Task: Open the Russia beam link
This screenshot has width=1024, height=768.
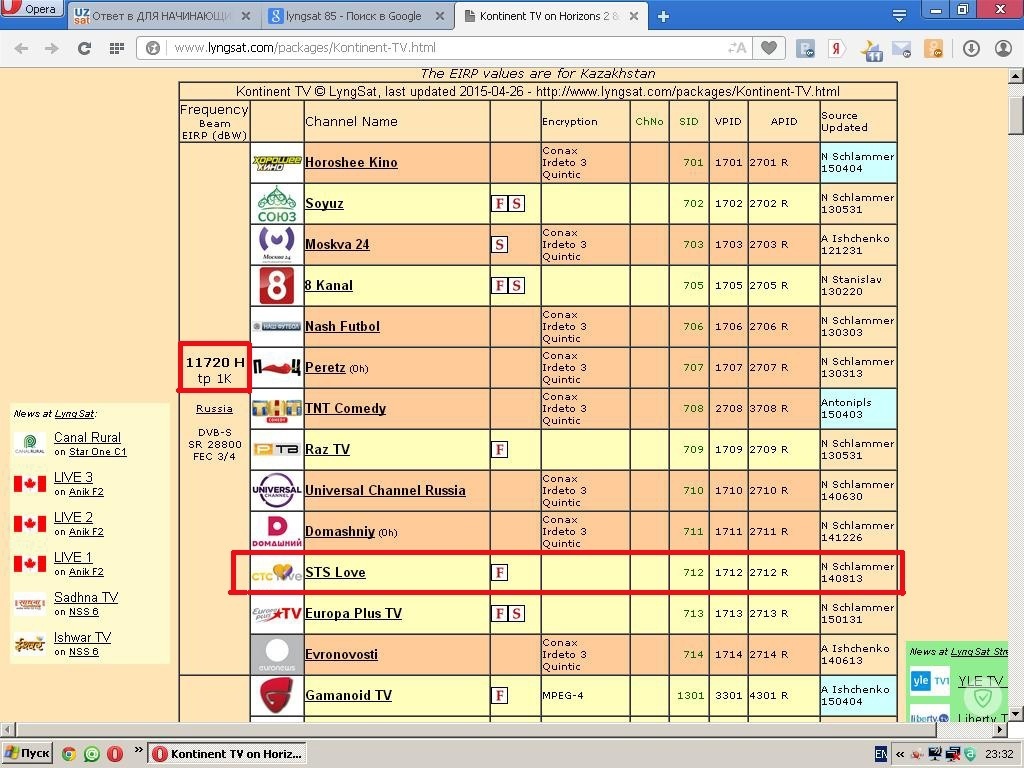Action: click(214, 409)
